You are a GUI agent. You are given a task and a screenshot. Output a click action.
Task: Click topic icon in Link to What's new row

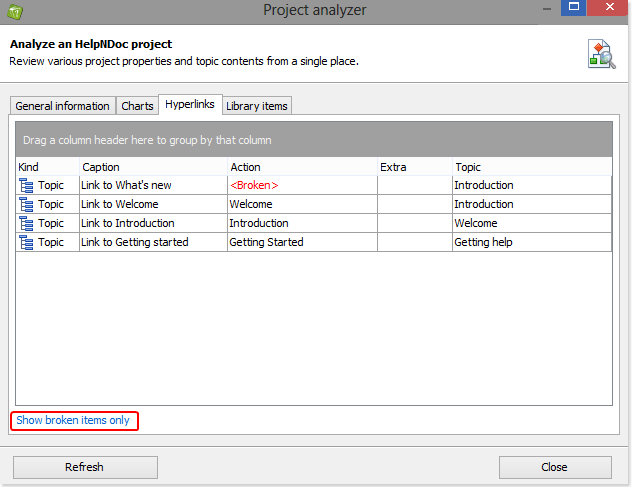[26, 185]
